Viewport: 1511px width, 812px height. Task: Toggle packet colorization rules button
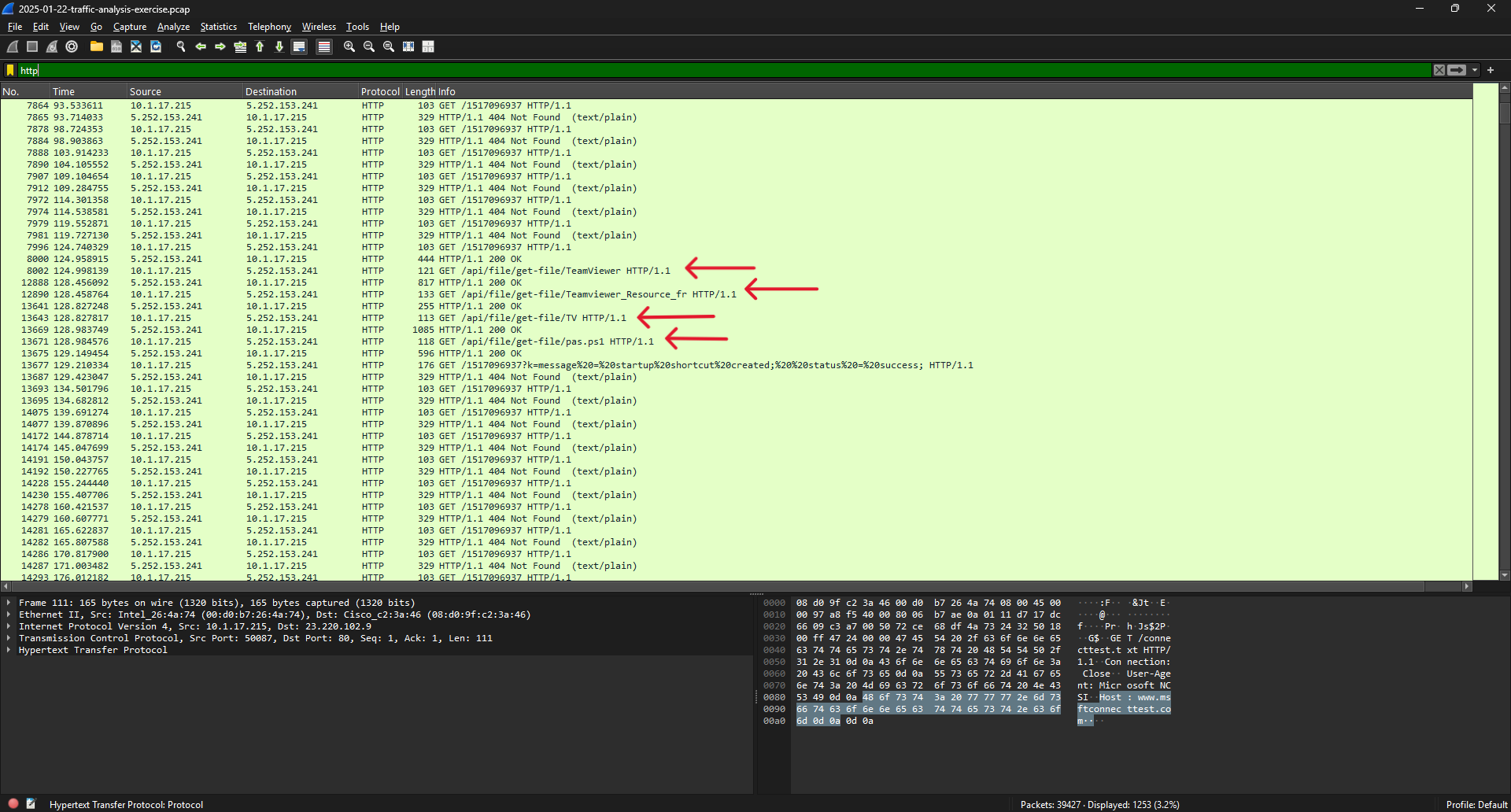click(323, 47)
